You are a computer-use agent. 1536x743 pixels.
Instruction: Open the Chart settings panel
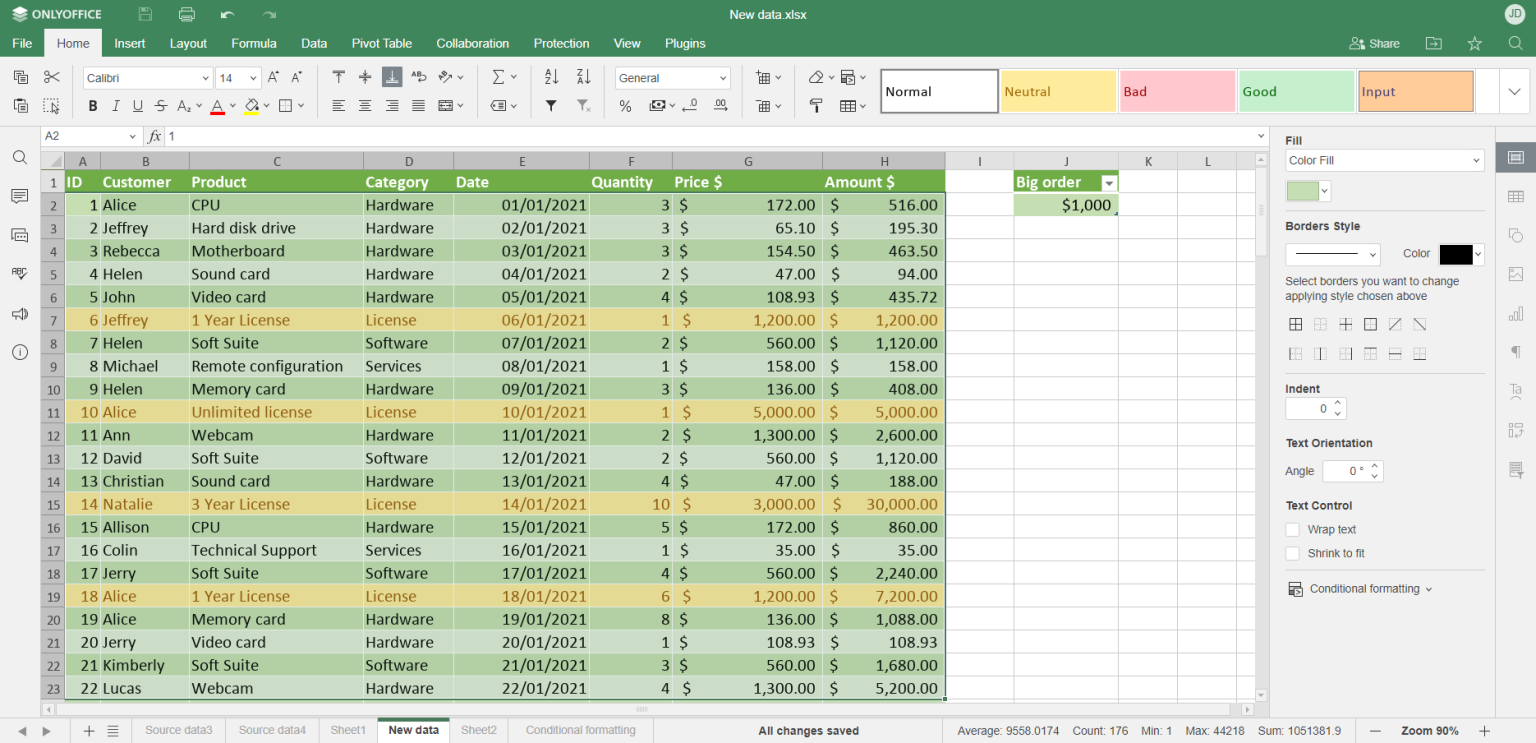click(1516, 313)
